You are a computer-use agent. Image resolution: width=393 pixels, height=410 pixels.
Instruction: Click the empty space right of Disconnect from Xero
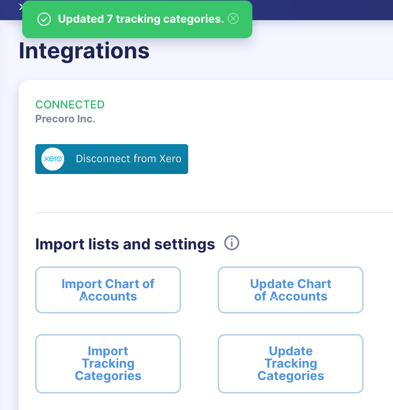pos(287,159)
